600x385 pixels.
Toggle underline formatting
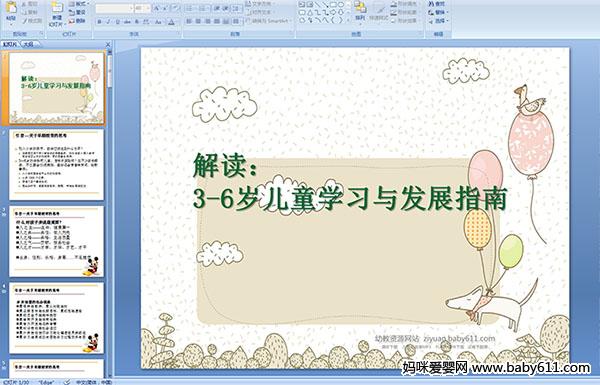click(x=117, y=22)
